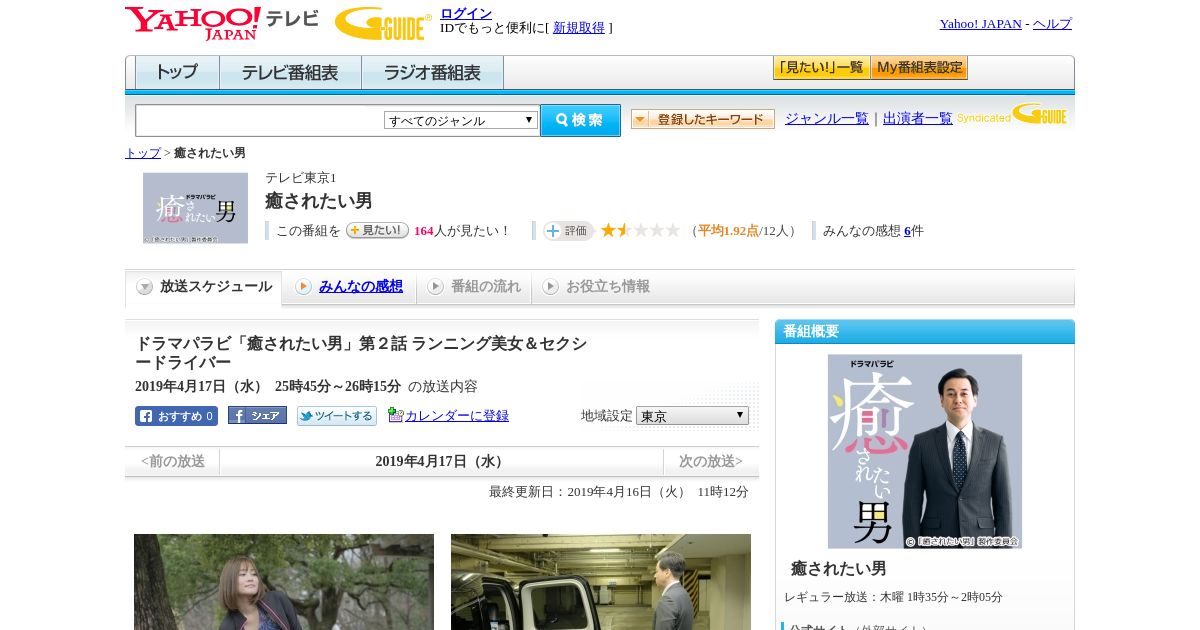Click the 番組概要 poster image

point(925,451)
